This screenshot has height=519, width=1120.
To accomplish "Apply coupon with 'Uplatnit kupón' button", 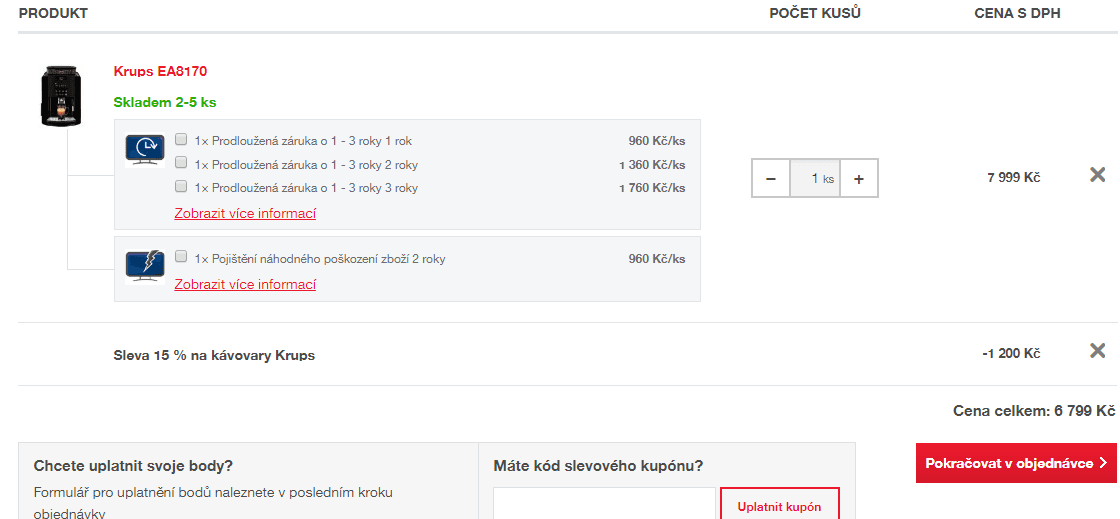I will [779, 503].
